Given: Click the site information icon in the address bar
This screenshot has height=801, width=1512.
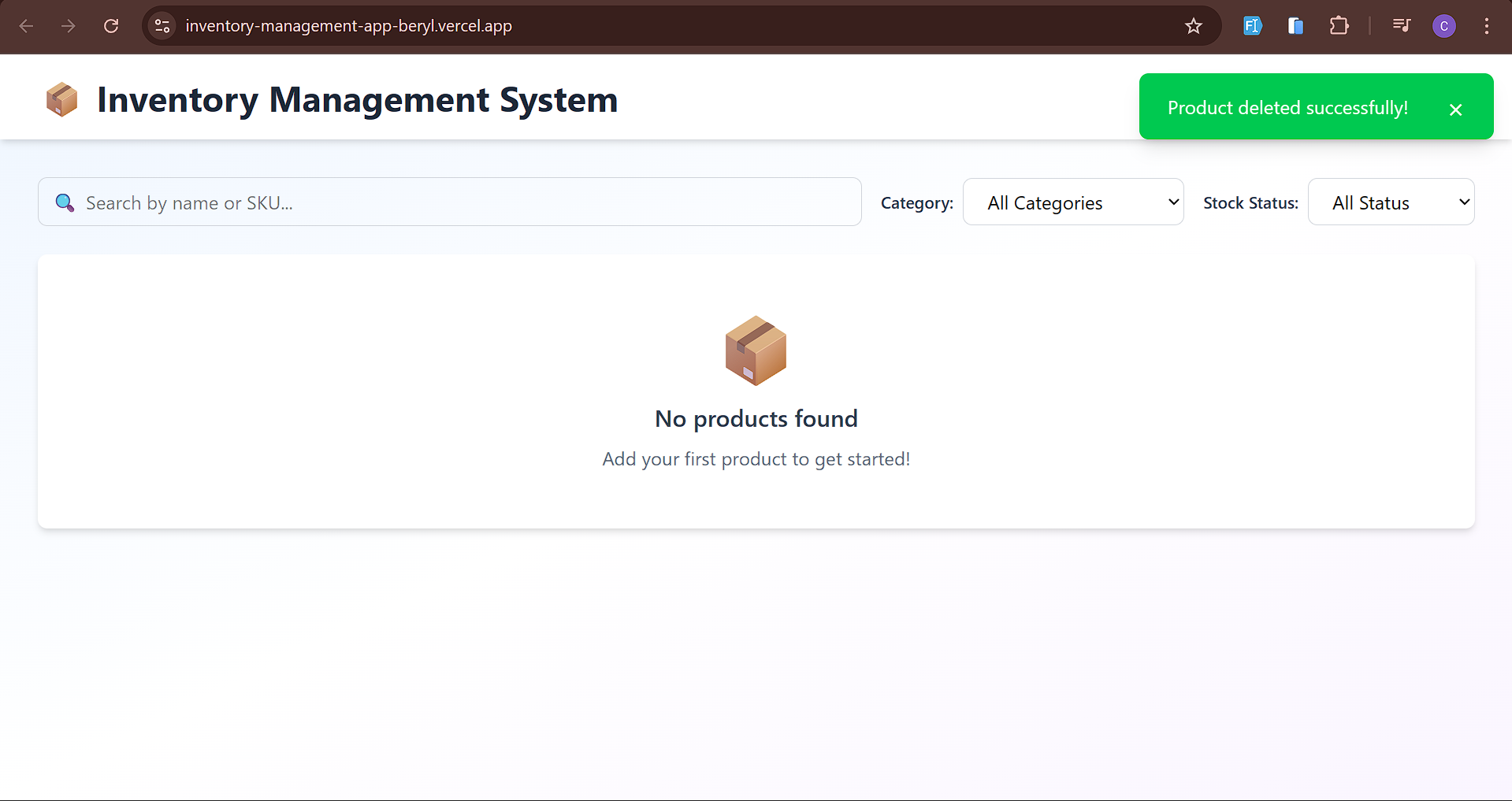Looking at the screenshot, I should tap(162, 25).
